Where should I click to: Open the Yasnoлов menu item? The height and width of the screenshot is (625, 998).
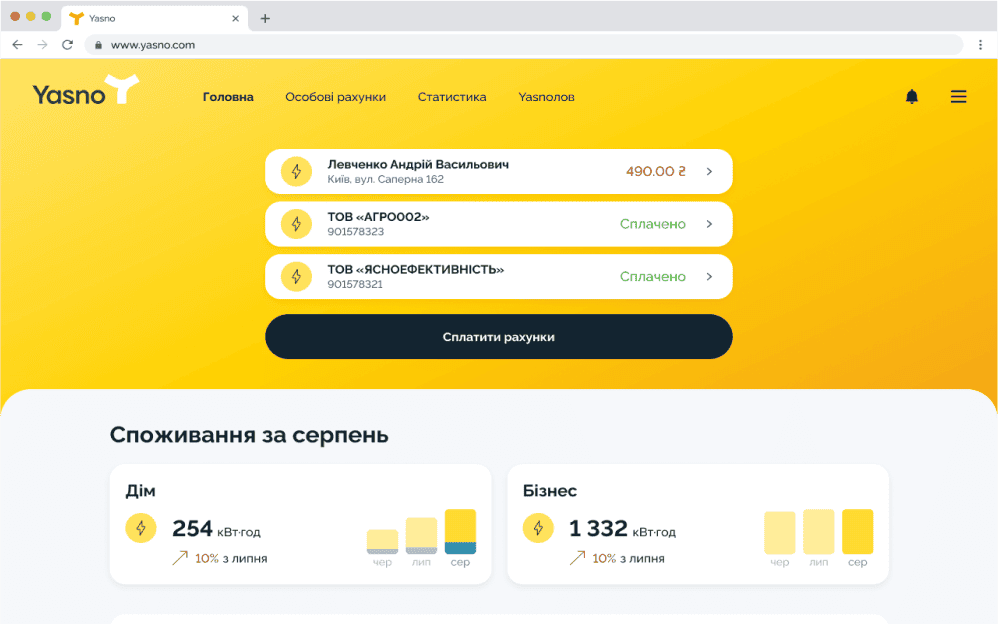pyautogui.click(x=546, y=97)
